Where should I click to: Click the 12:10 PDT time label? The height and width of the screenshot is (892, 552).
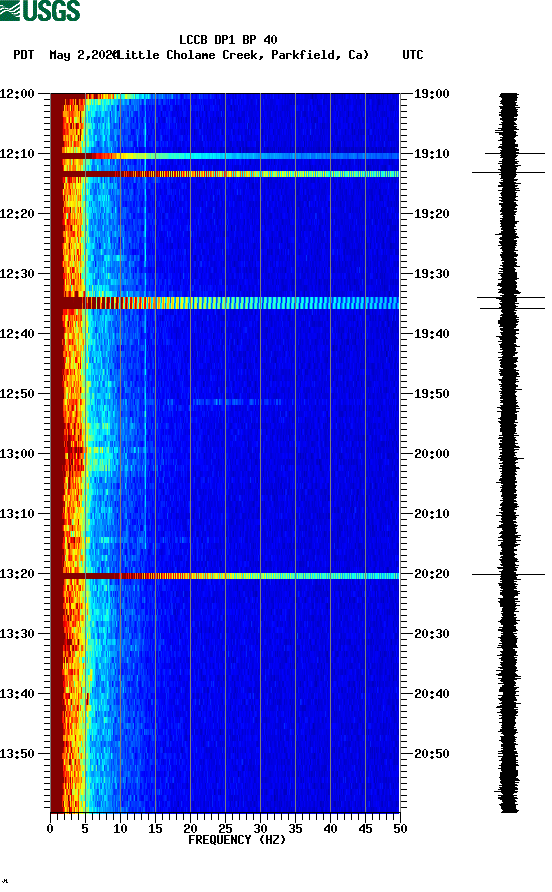point(17,154)
